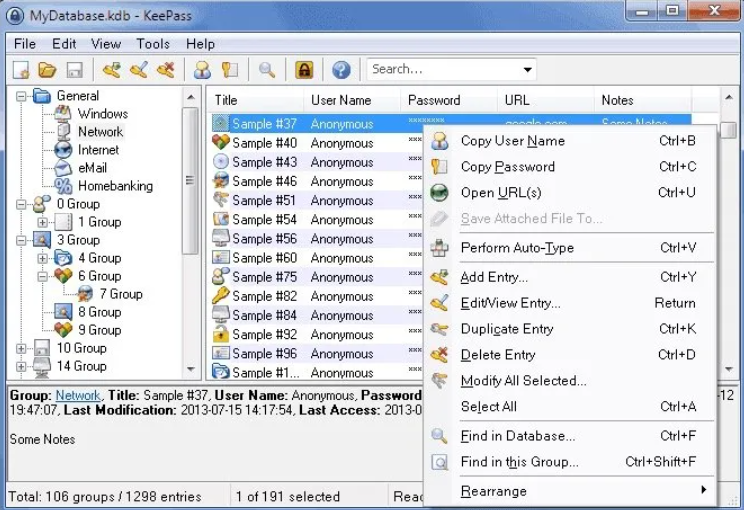Click the disc icon beside Sample #43
The height and width of the screenshot is (510, 744).
click(221, 162)
